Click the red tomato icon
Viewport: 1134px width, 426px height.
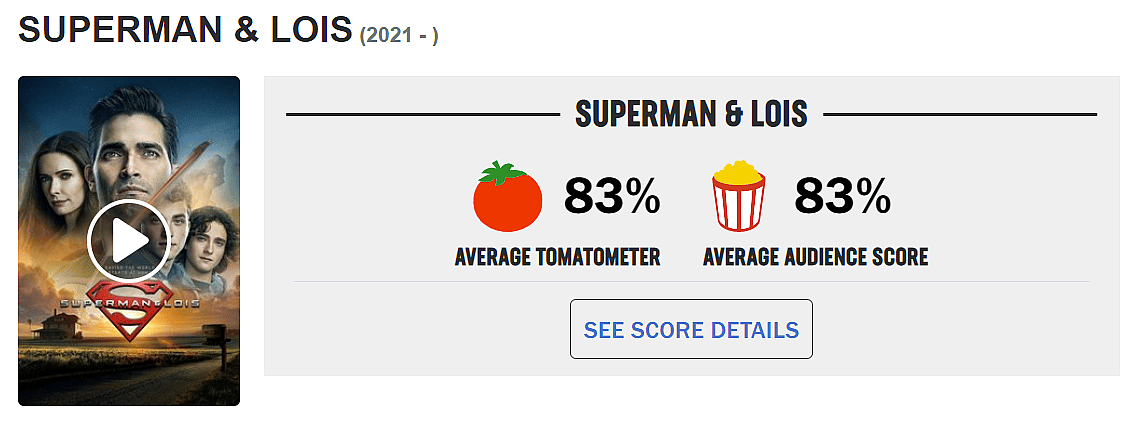coord(507,197)
